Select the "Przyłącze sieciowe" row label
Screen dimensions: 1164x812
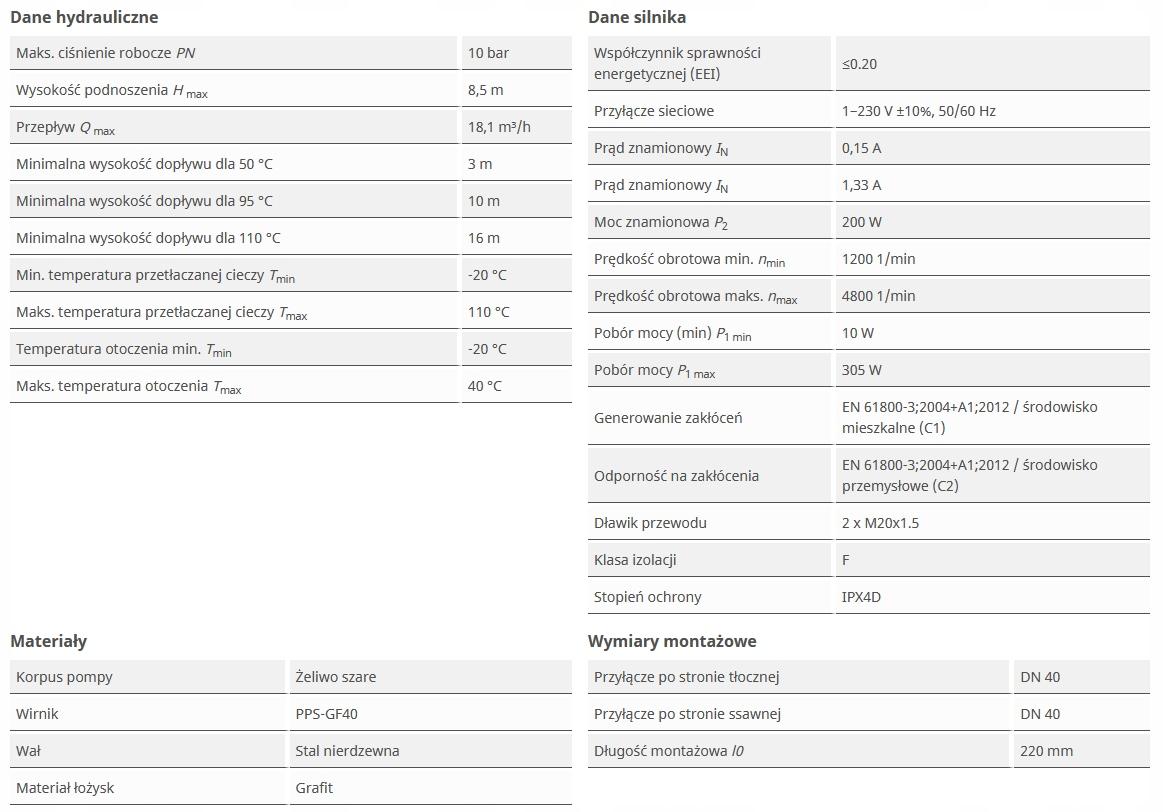tap(654, 111)
